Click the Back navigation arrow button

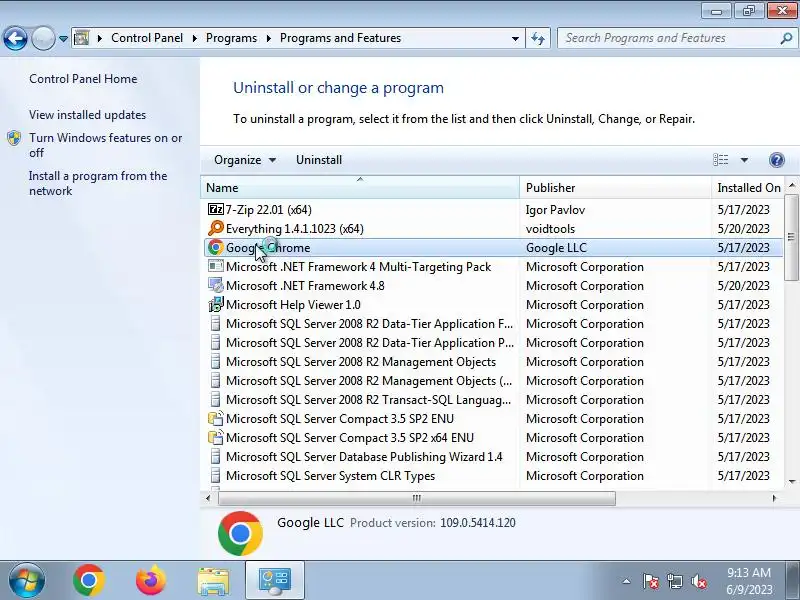(x=15, y=38)
